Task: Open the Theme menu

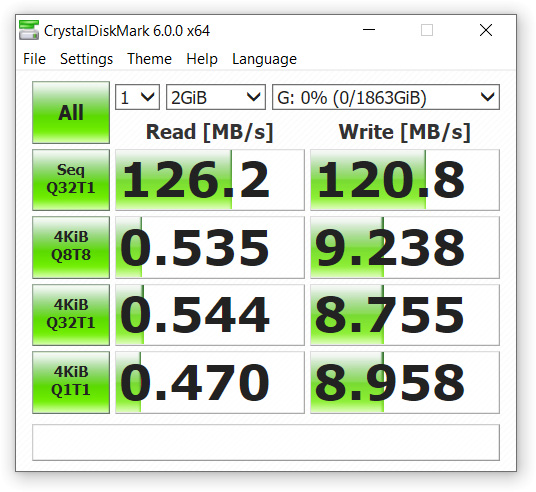Action: [149, 59]
